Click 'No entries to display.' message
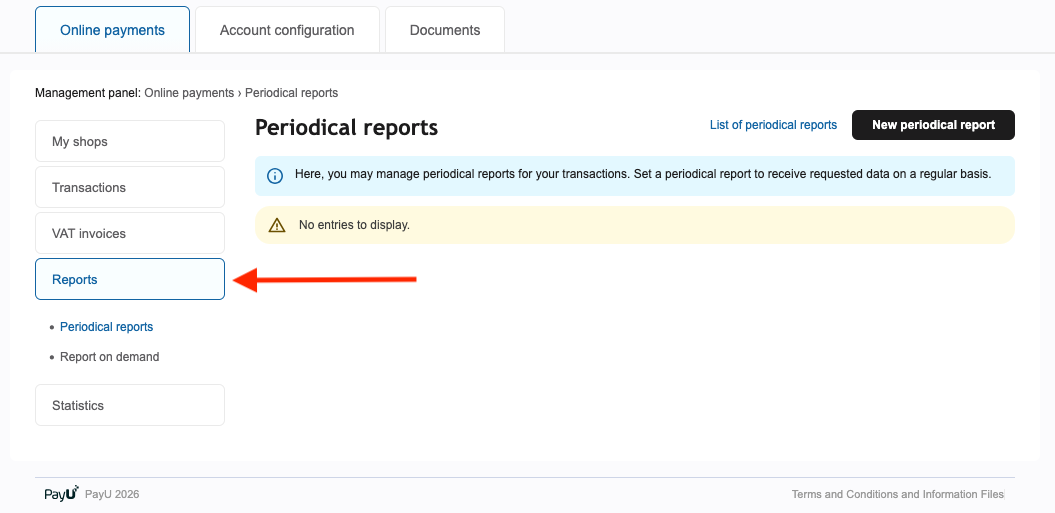The image size is (1055, 513). coord(355,225)
